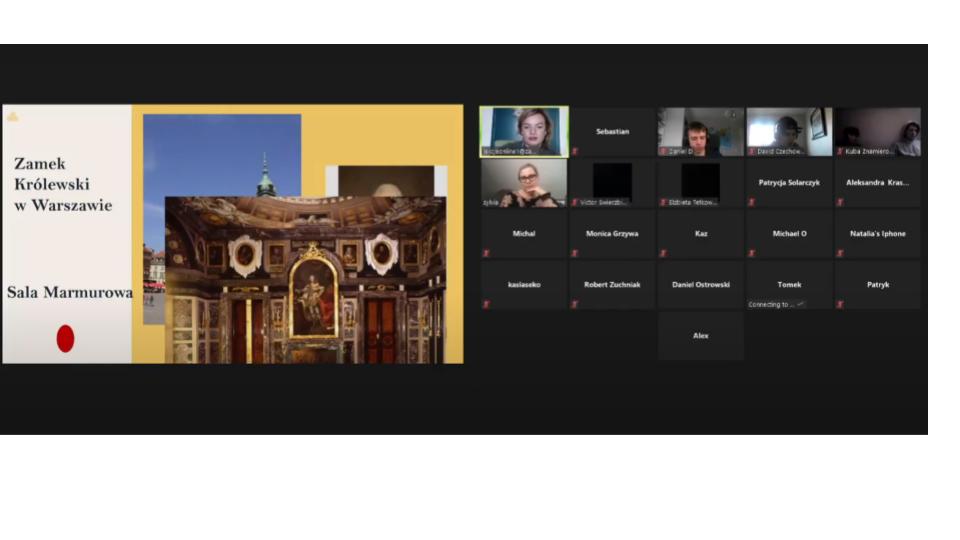Click muted mic icon on kasiaseko's tile
960x540 pixels.
(486, 304)
